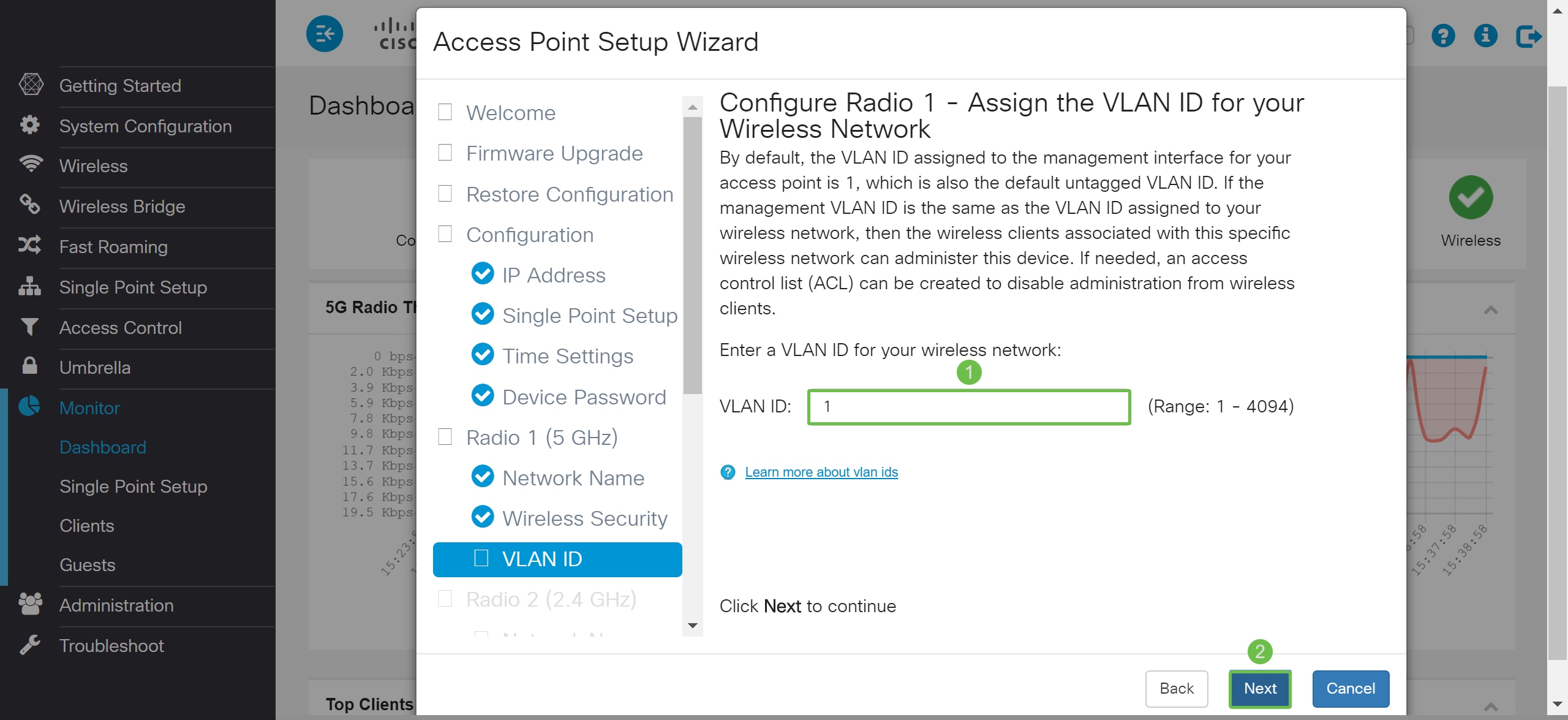
Task: Collapse the 5G Radio panel chevron
Action: click(1491, 310)
